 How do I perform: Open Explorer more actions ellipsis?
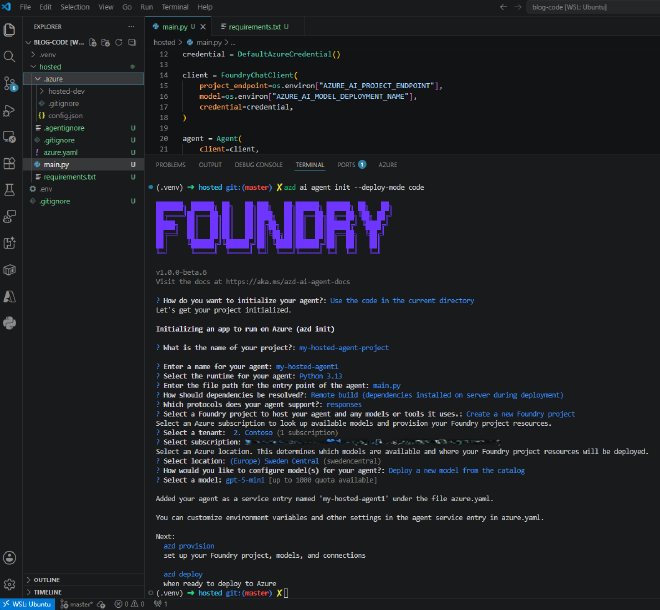(x=131, y=27)
